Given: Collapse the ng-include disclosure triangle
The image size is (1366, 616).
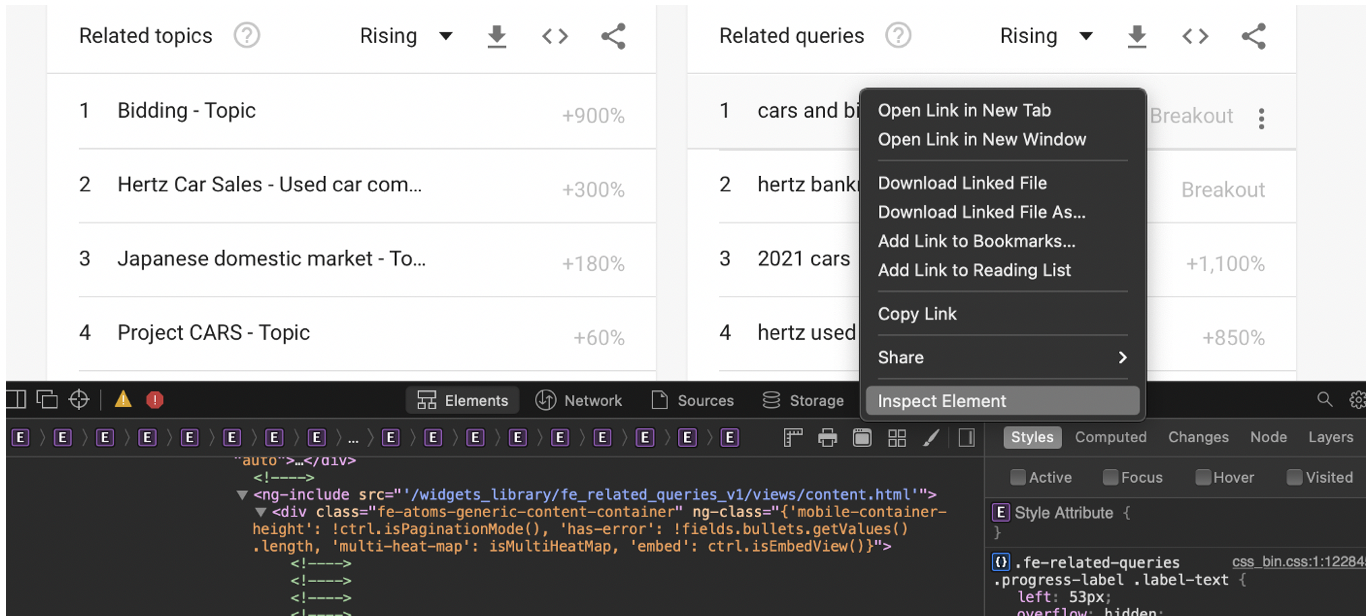Looking at the screenshot, I should tap(243, 494).
